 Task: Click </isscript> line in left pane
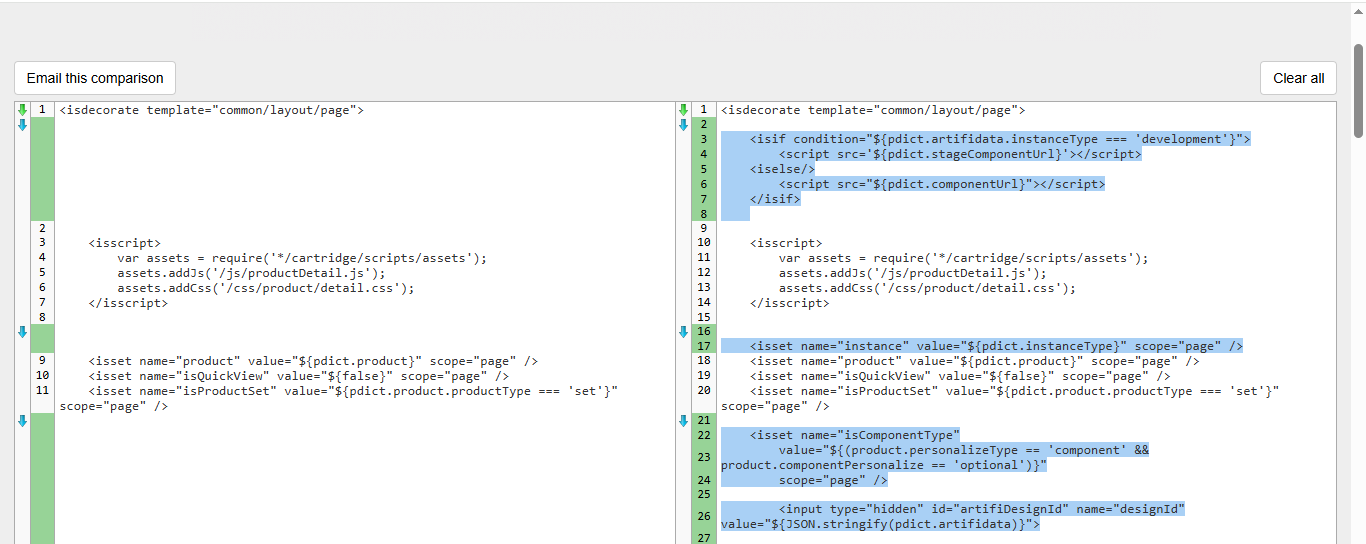[128, 302]
